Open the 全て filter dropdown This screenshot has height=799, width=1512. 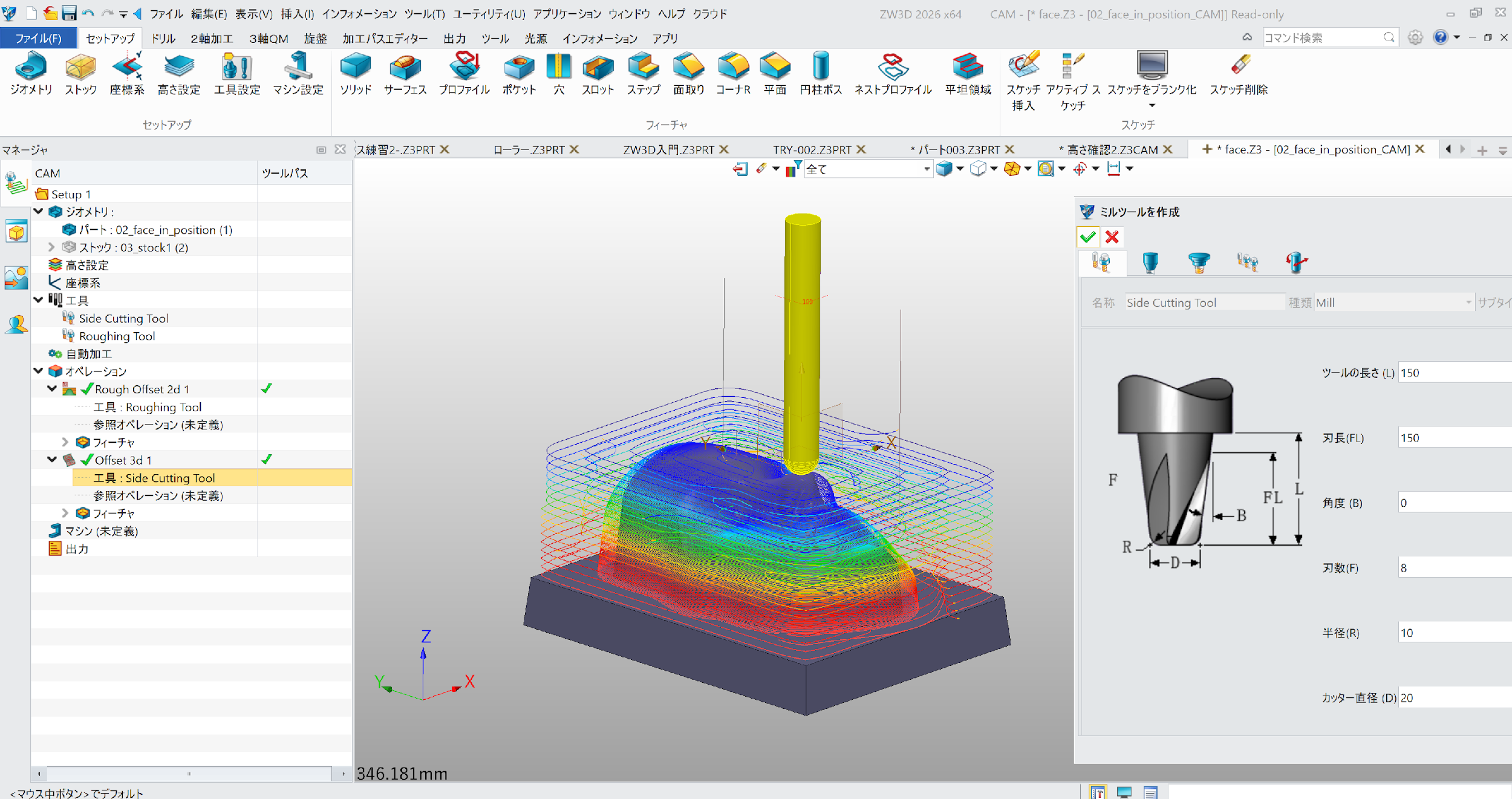pos(926,169)
